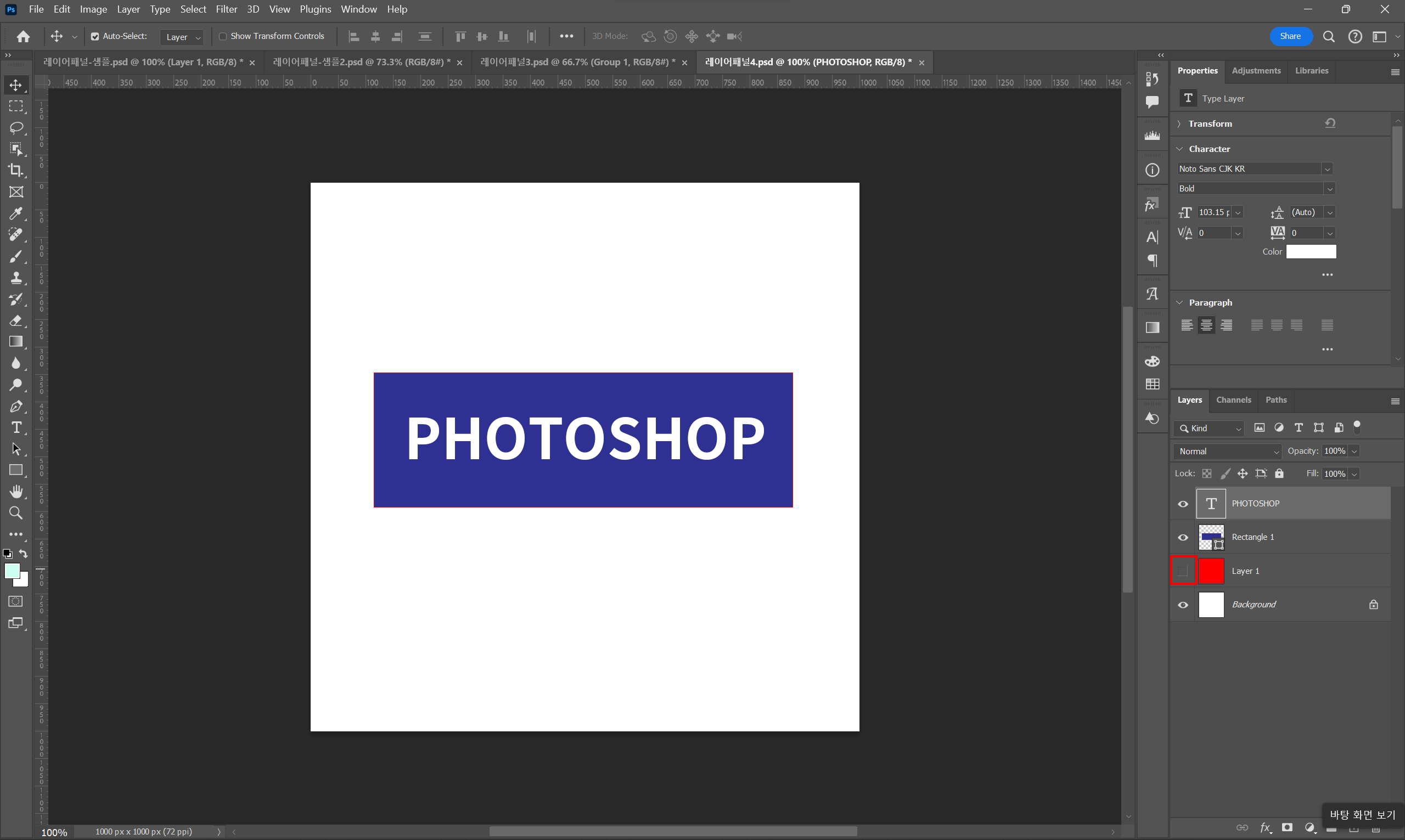Image resolution: width=1405 pixels, height=840 pixels.
Task: Expand the Transform section
Action: [1179, 124]
